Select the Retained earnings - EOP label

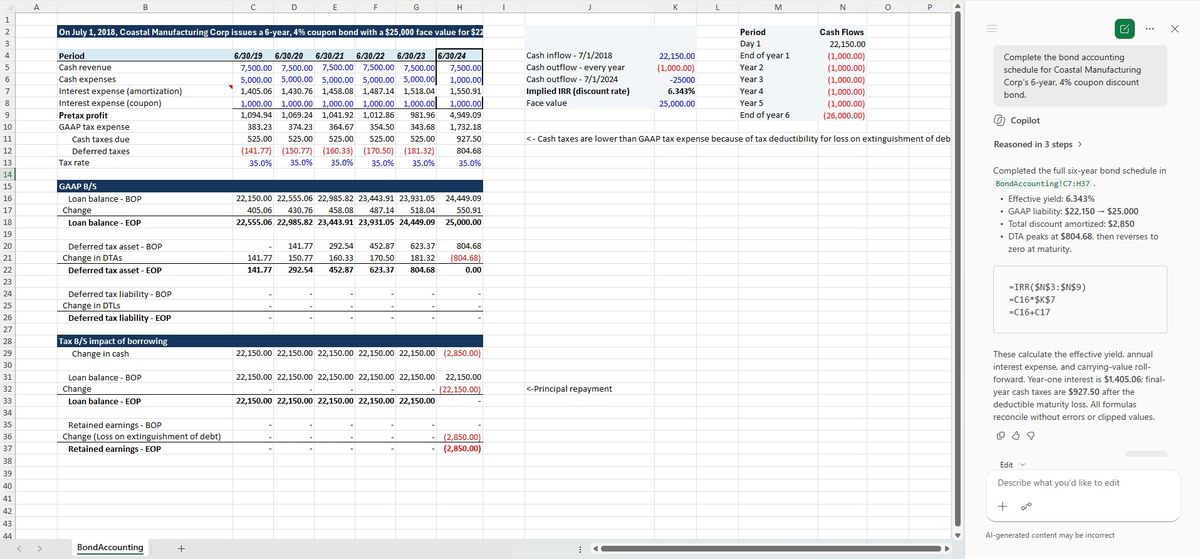click(144, 449)
